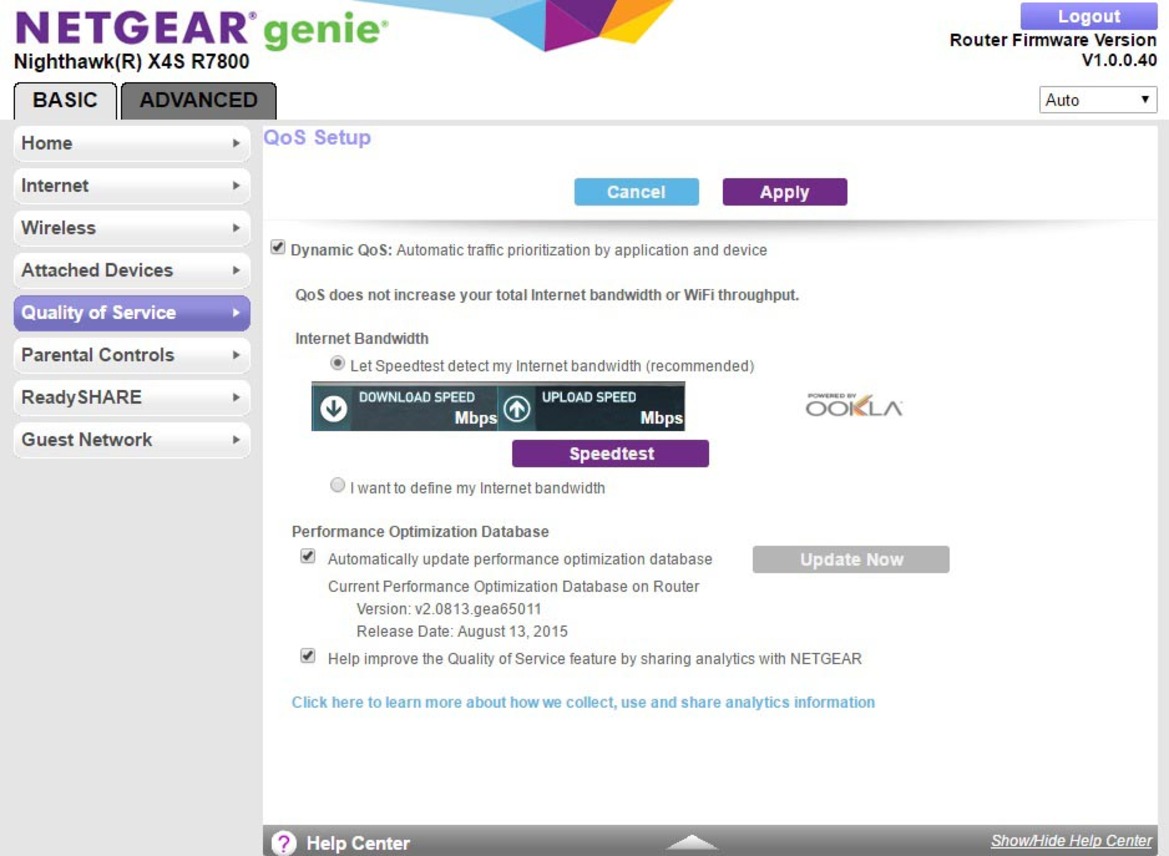Run the Speedtest button
Screen dimensions: 1169x856
tap(611, 453)
